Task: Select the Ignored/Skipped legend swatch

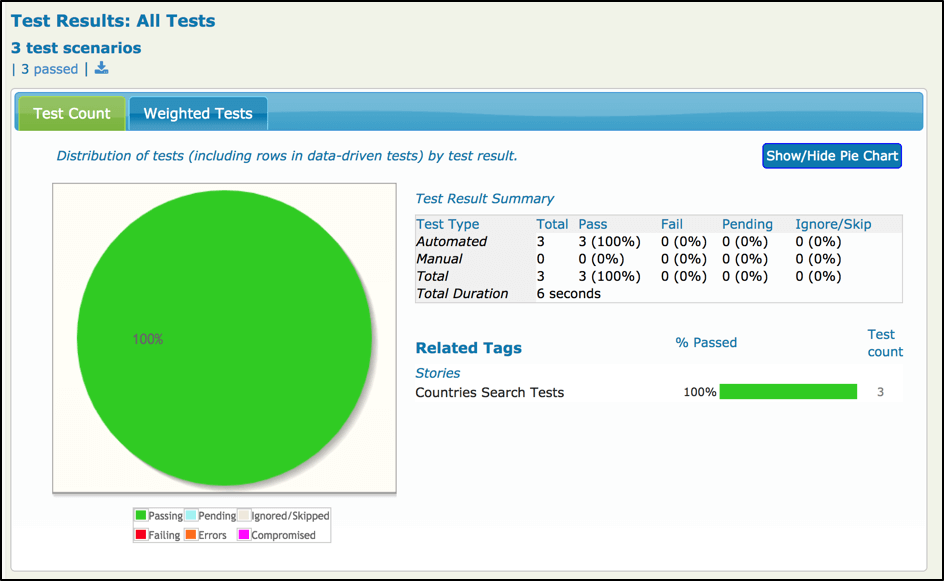Action: tap(245, 515)
